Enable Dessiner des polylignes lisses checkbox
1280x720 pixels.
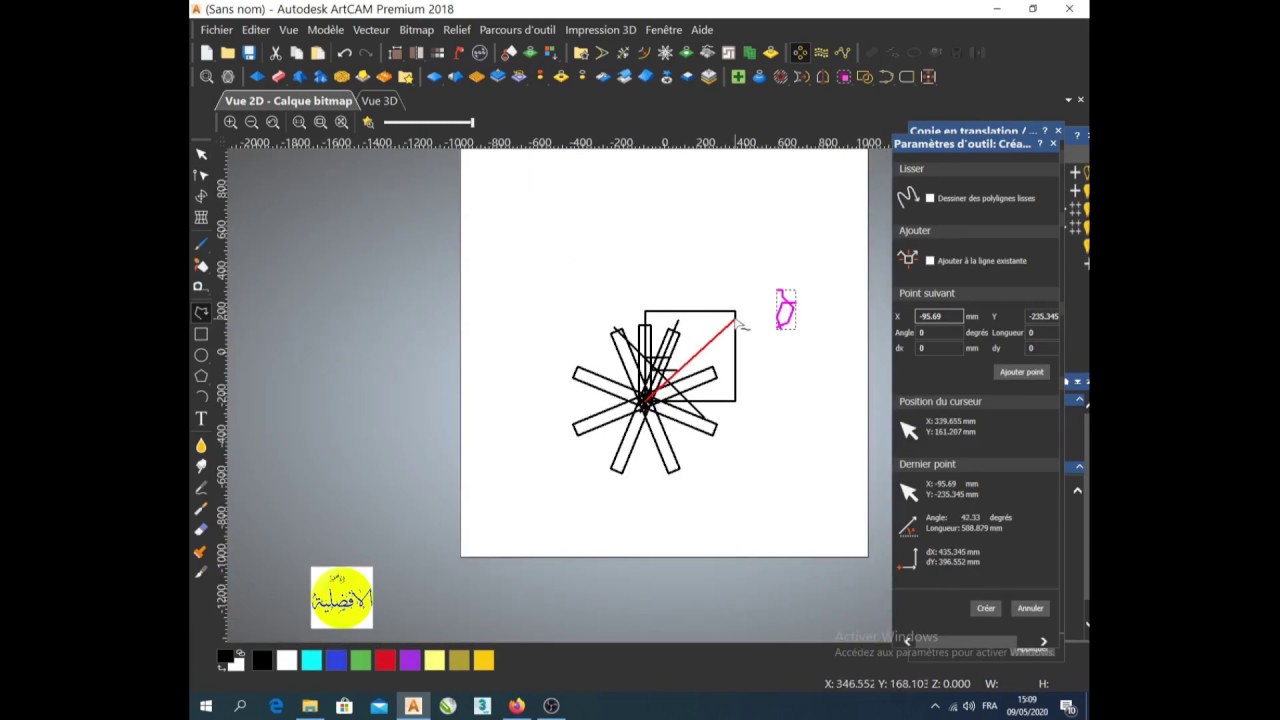930,198
